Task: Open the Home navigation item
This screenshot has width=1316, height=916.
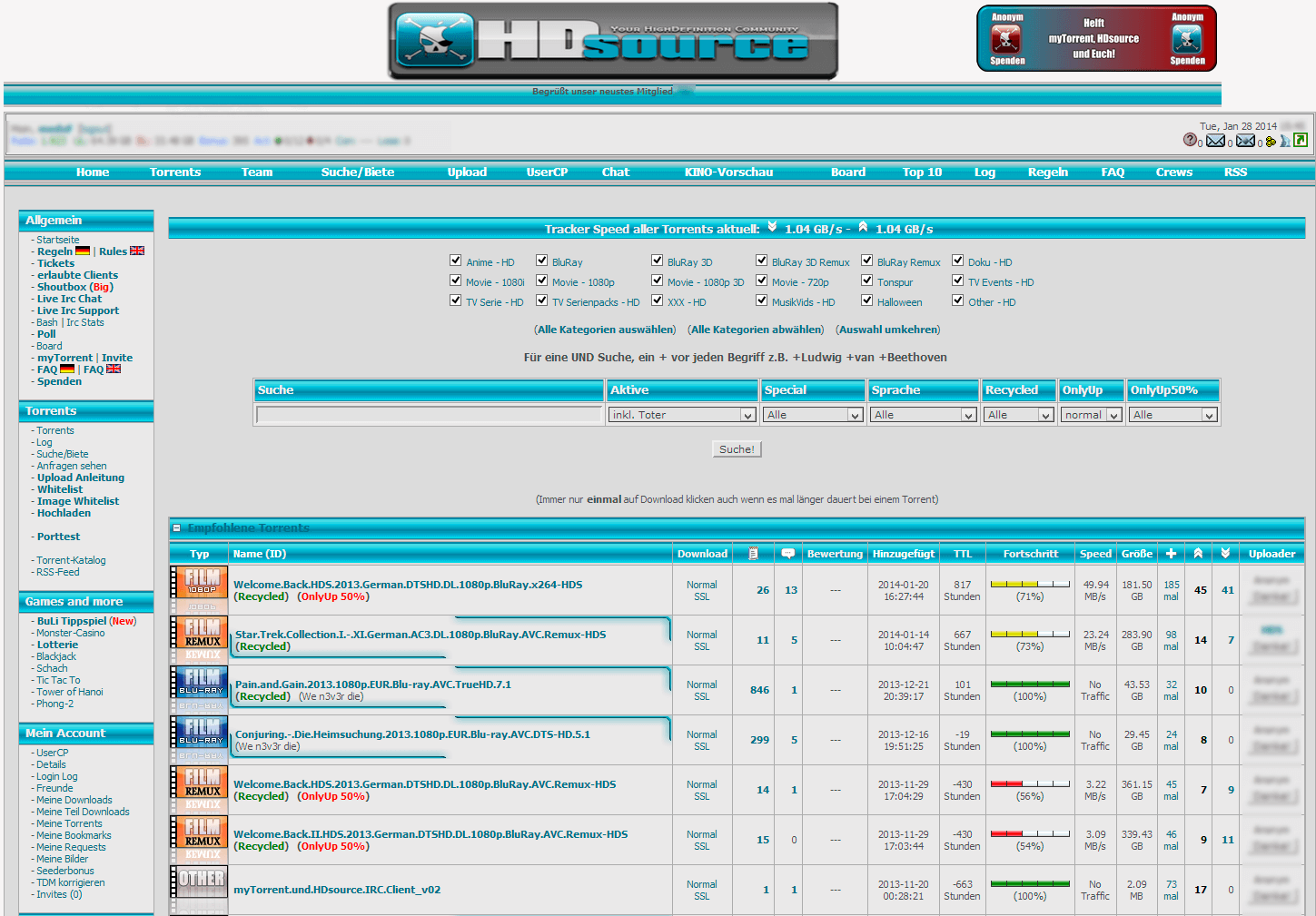Action: pos(93,172)
